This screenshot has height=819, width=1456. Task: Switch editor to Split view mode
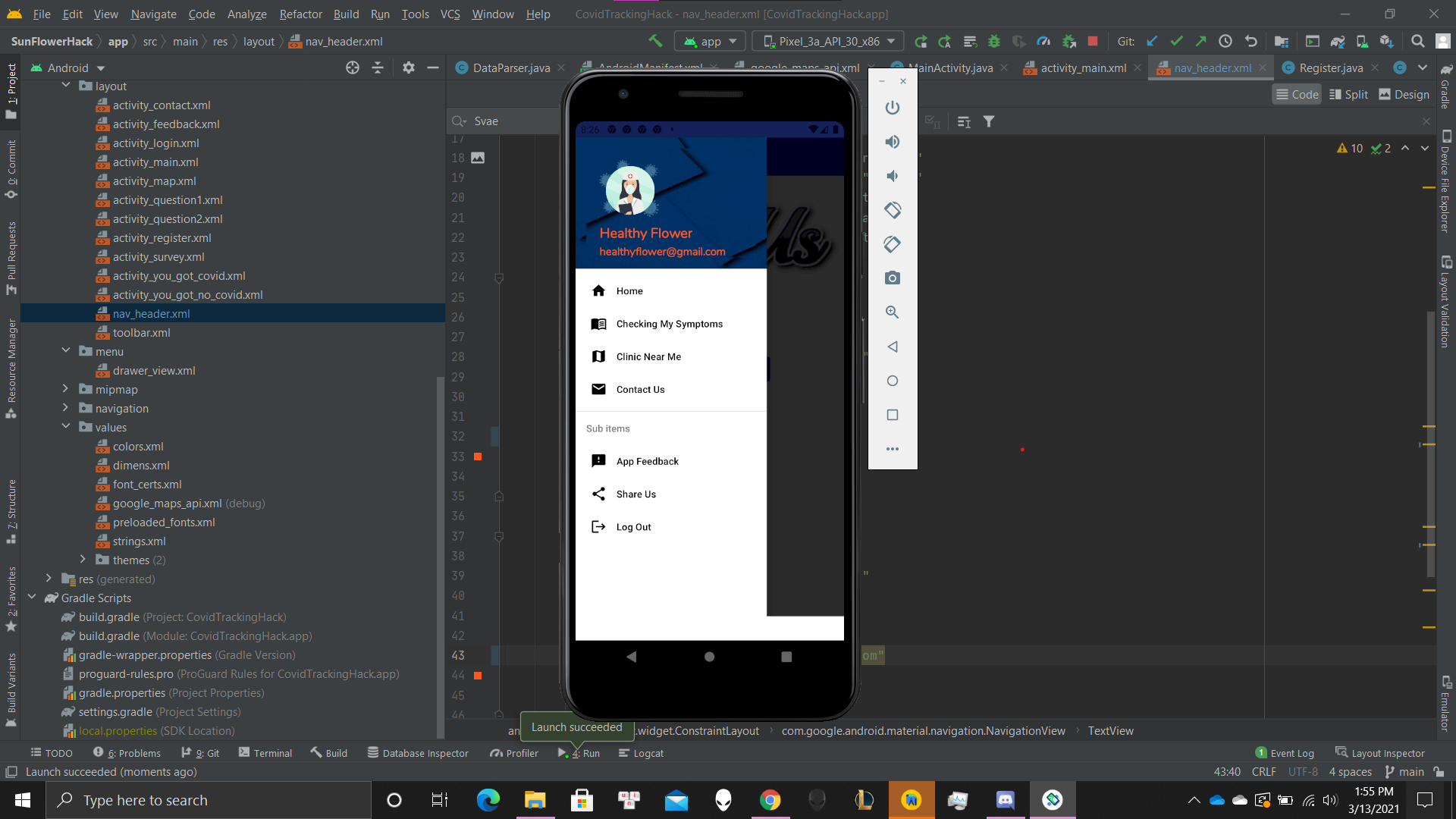[x=1348, y=94]
